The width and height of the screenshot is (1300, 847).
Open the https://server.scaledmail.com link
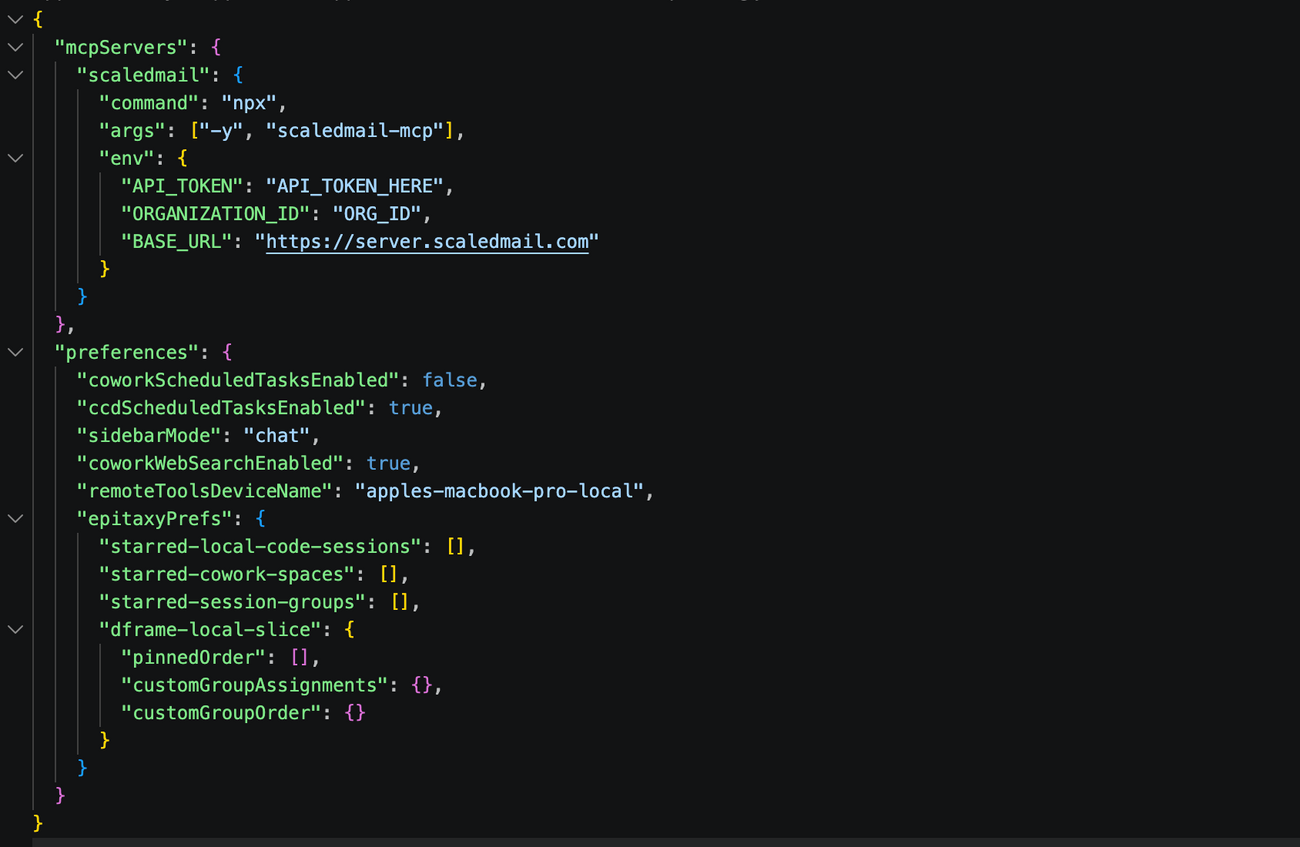pyautogui.click(x=427, y=241)
